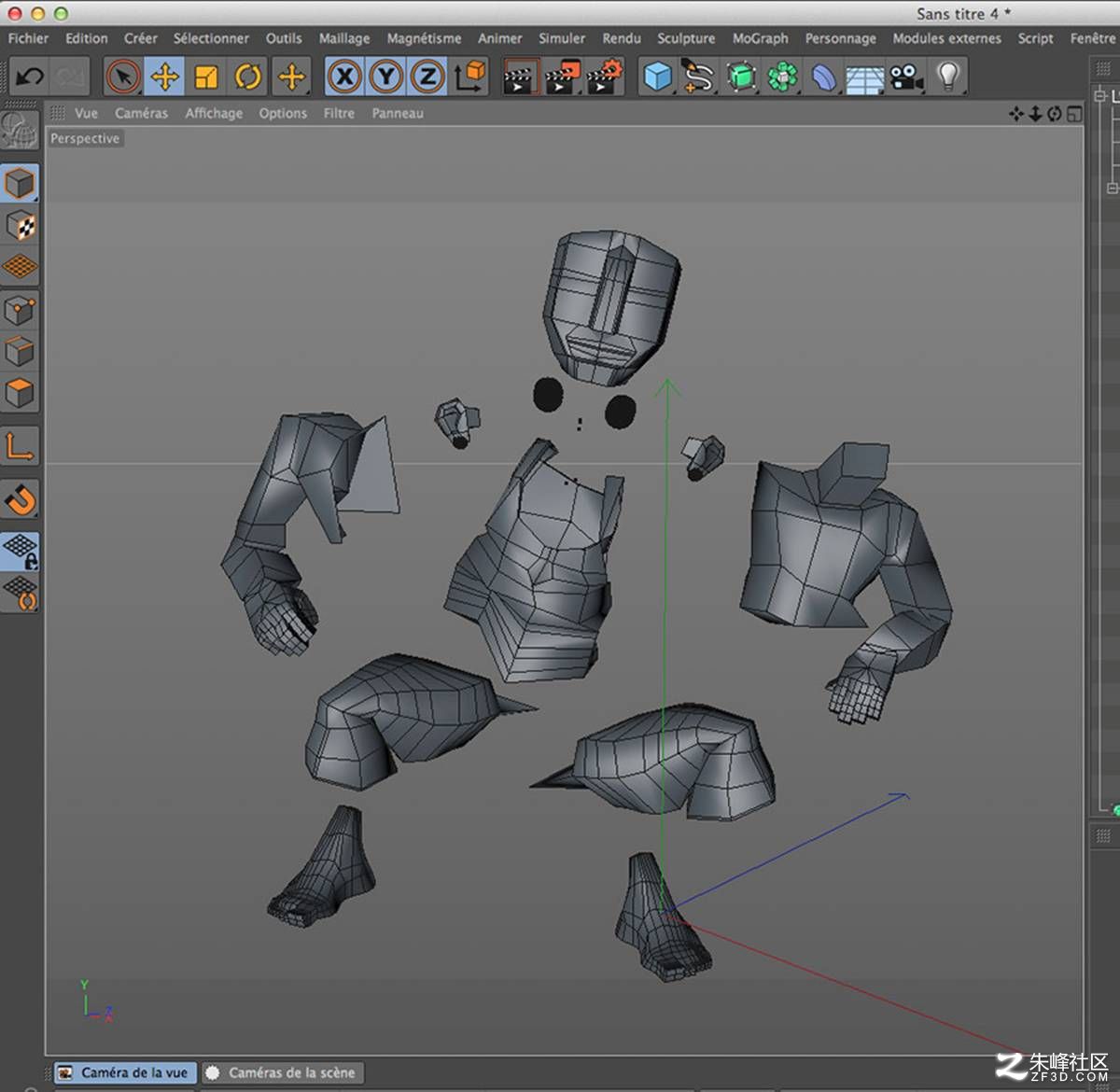Toggle the Y axis lock

pos(385,77)
